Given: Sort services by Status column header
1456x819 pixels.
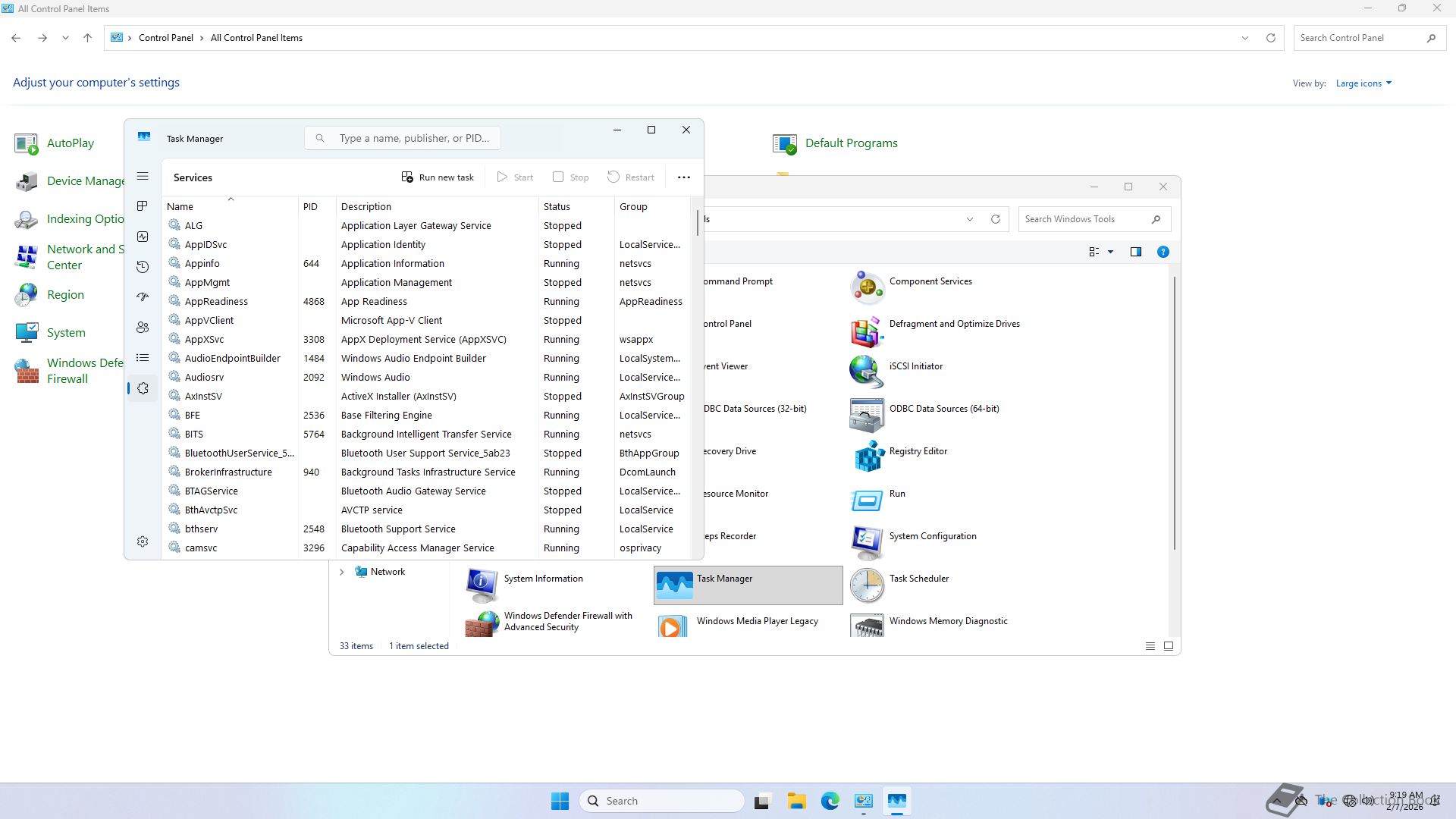Looking at the screenshot, I should [557, 206].
